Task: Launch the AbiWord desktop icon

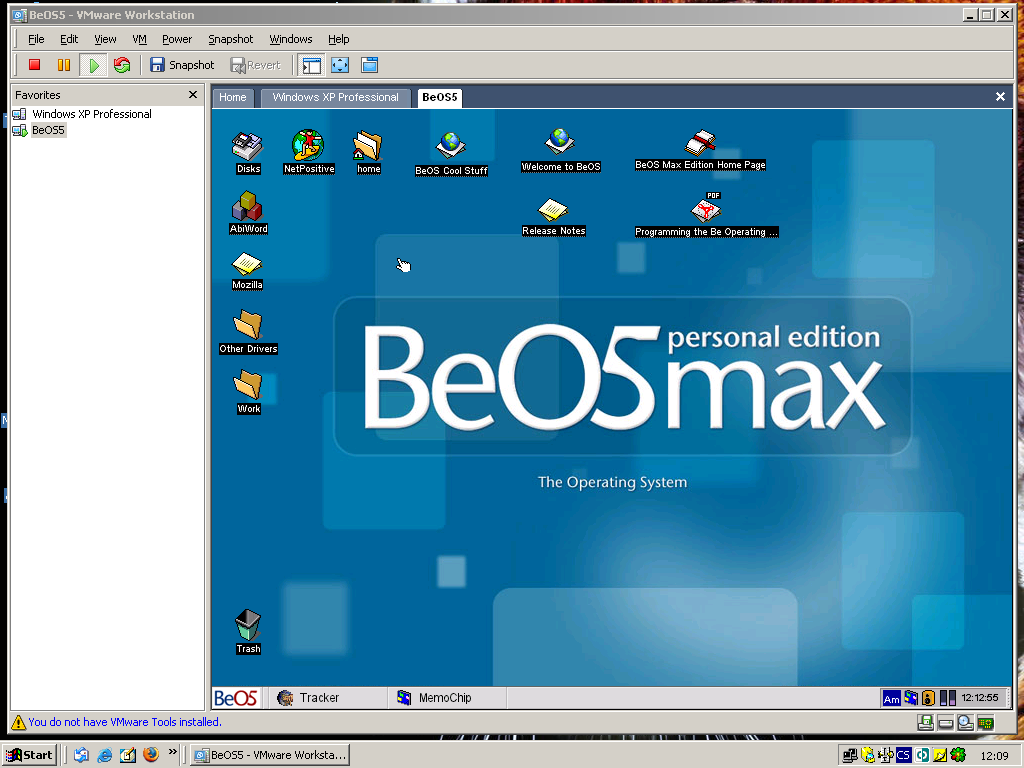Action: point(248,212)
